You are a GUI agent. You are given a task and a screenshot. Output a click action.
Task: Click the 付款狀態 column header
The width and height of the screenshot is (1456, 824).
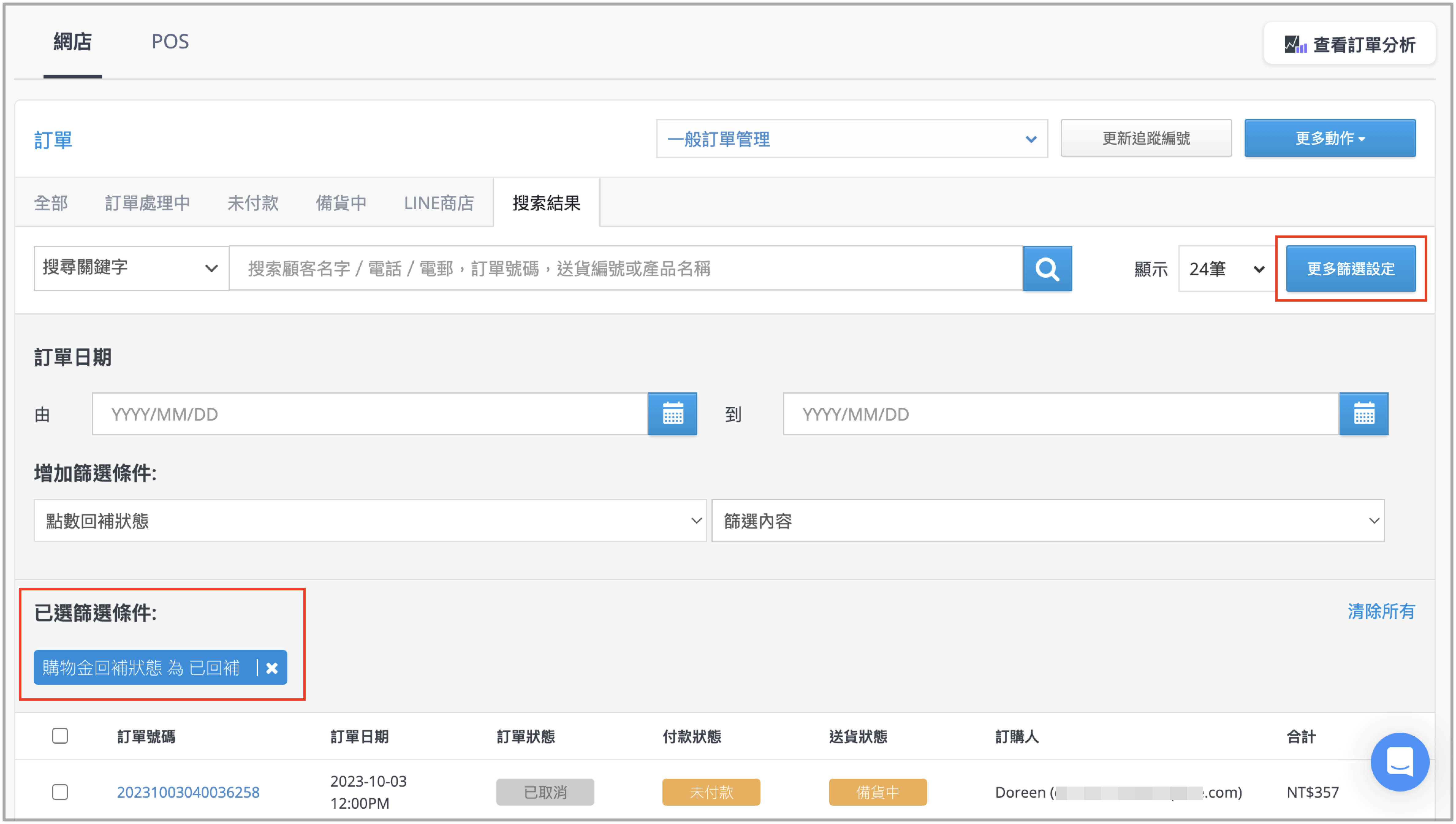pyautogui.click(x=692, y=736)
